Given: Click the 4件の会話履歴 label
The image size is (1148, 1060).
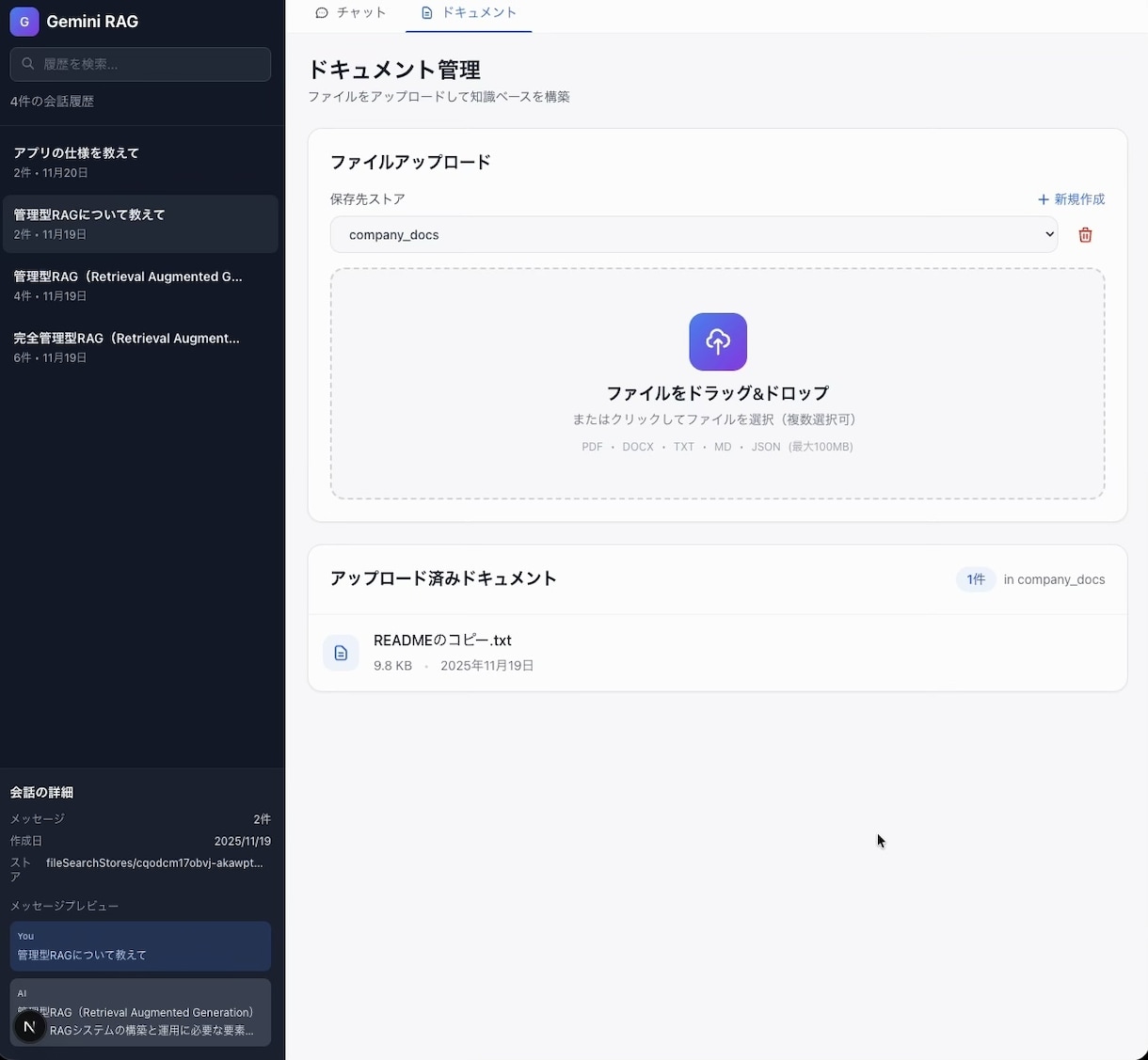Looking at the screenshot, I should [x=52, y=102].
